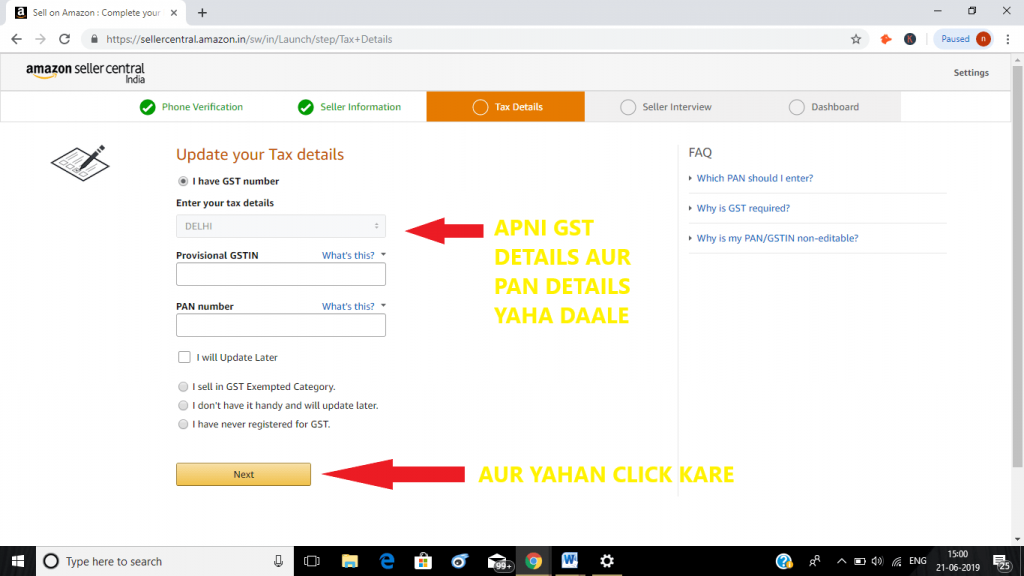Open the orange browser extension icon
The image size is (1024, 576).
click(x=886, y=39)
